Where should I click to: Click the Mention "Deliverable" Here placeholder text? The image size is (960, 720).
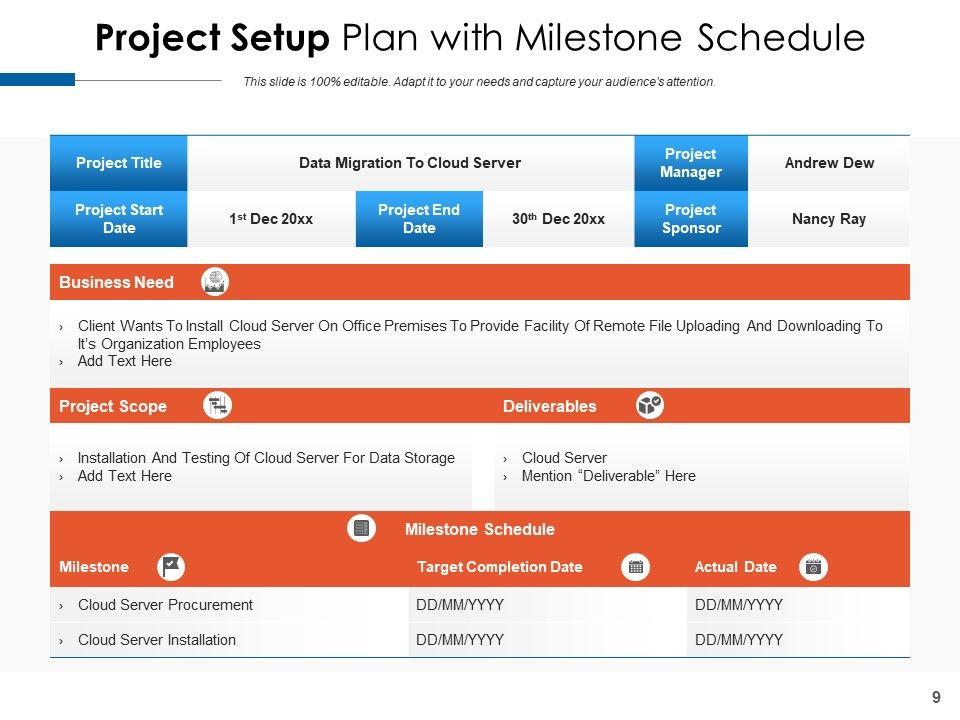pos(608,476)
